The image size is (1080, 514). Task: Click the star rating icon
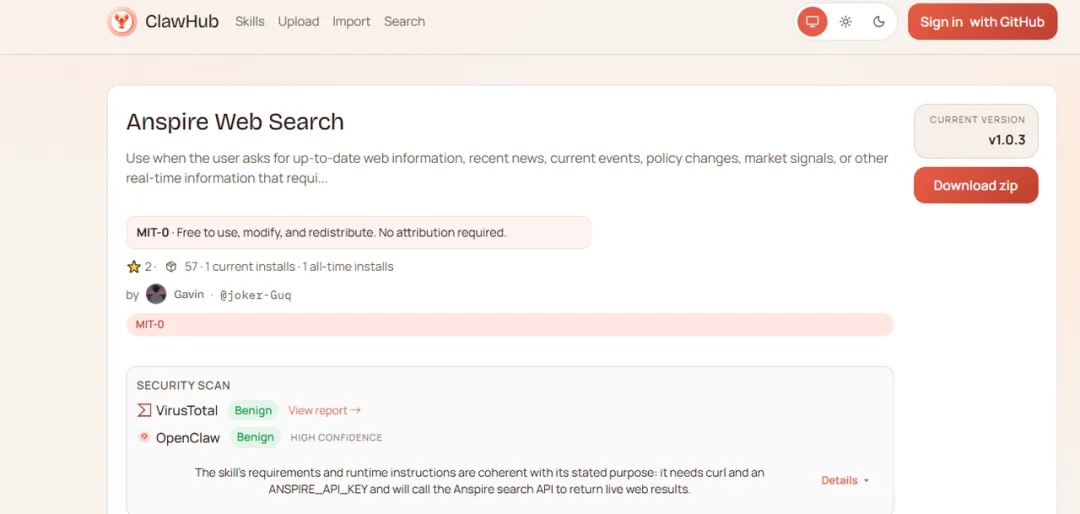tap(134, 267)
